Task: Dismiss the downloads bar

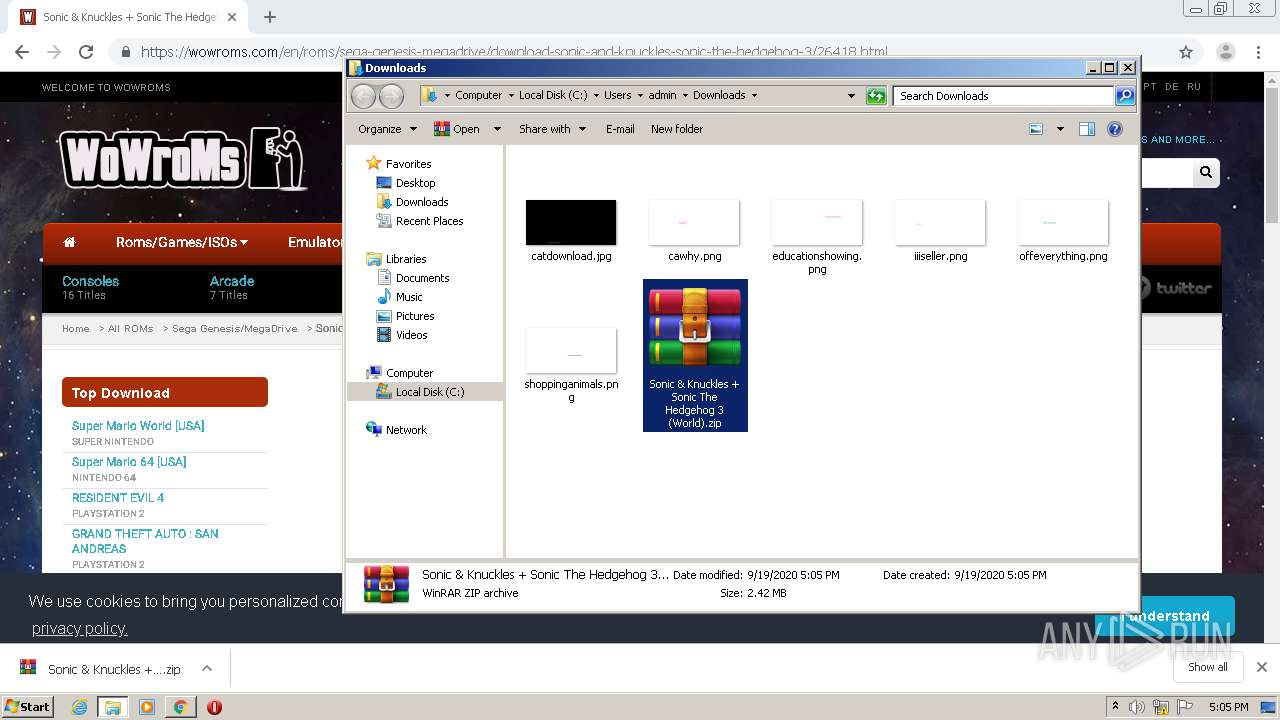Action: pos(1262,667)
